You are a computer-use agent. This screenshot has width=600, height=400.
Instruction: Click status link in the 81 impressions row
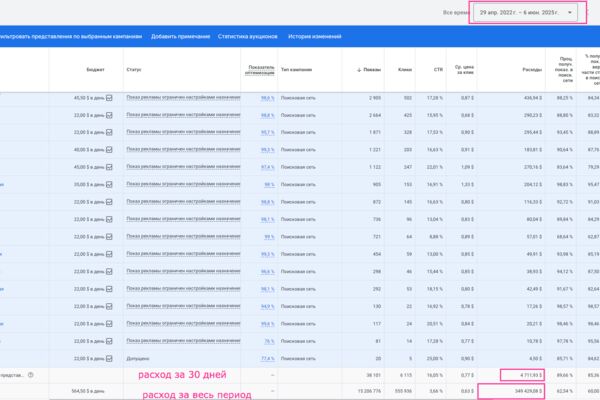[x=183, y=341]
